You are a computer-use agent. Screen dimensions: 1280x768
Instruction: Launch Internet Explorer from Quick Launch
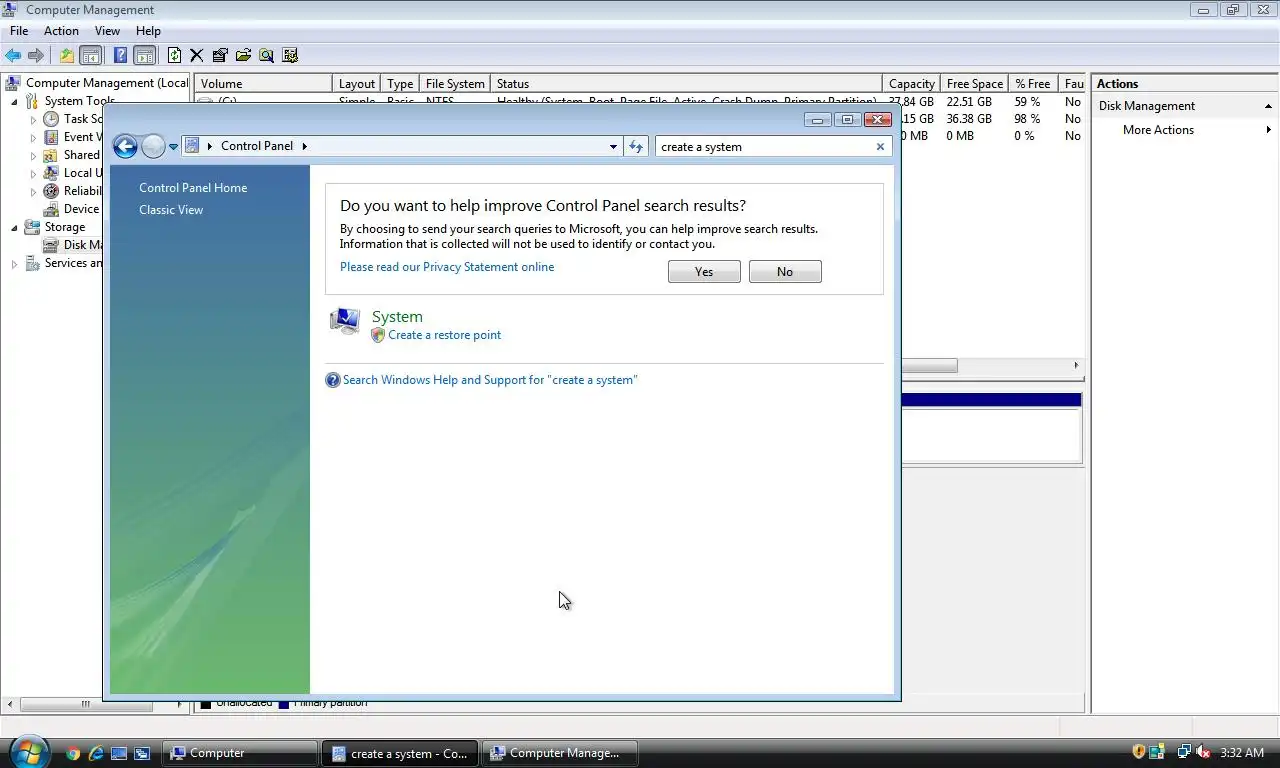(96, 753)
